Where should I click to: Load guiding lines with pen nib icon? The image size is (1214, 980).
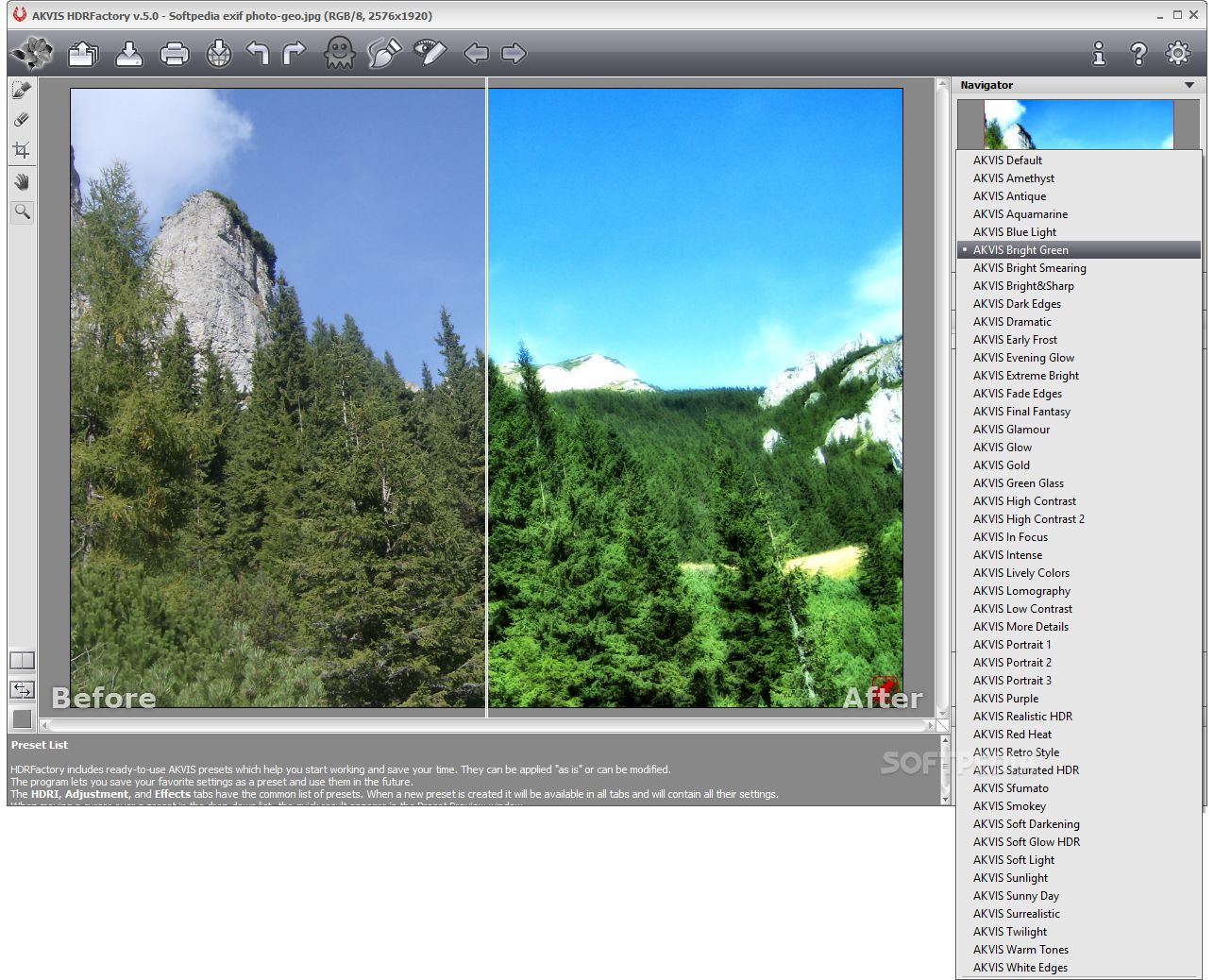tap(384, 53)
